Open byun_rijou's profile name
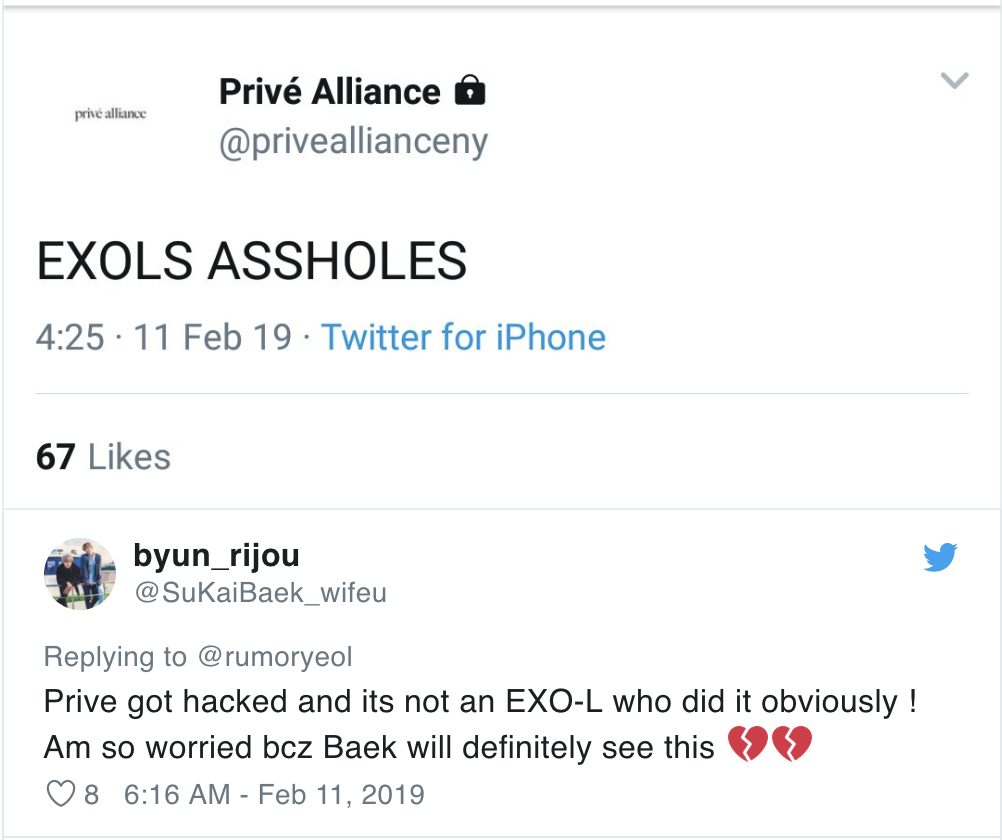The width and height of the screenshot is (1002, 840). [215, 555]
